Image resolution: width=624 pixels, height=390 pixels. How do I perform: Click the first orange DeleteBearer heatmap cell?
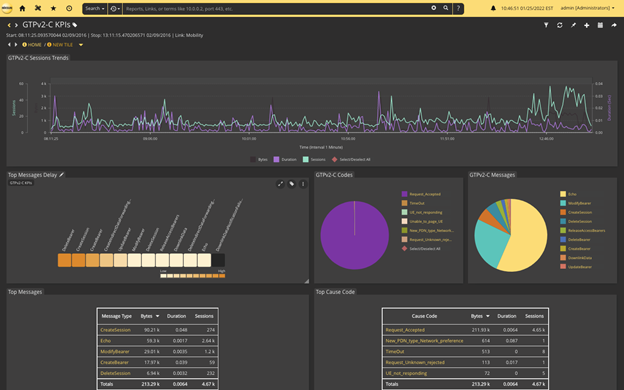[64, 260]
